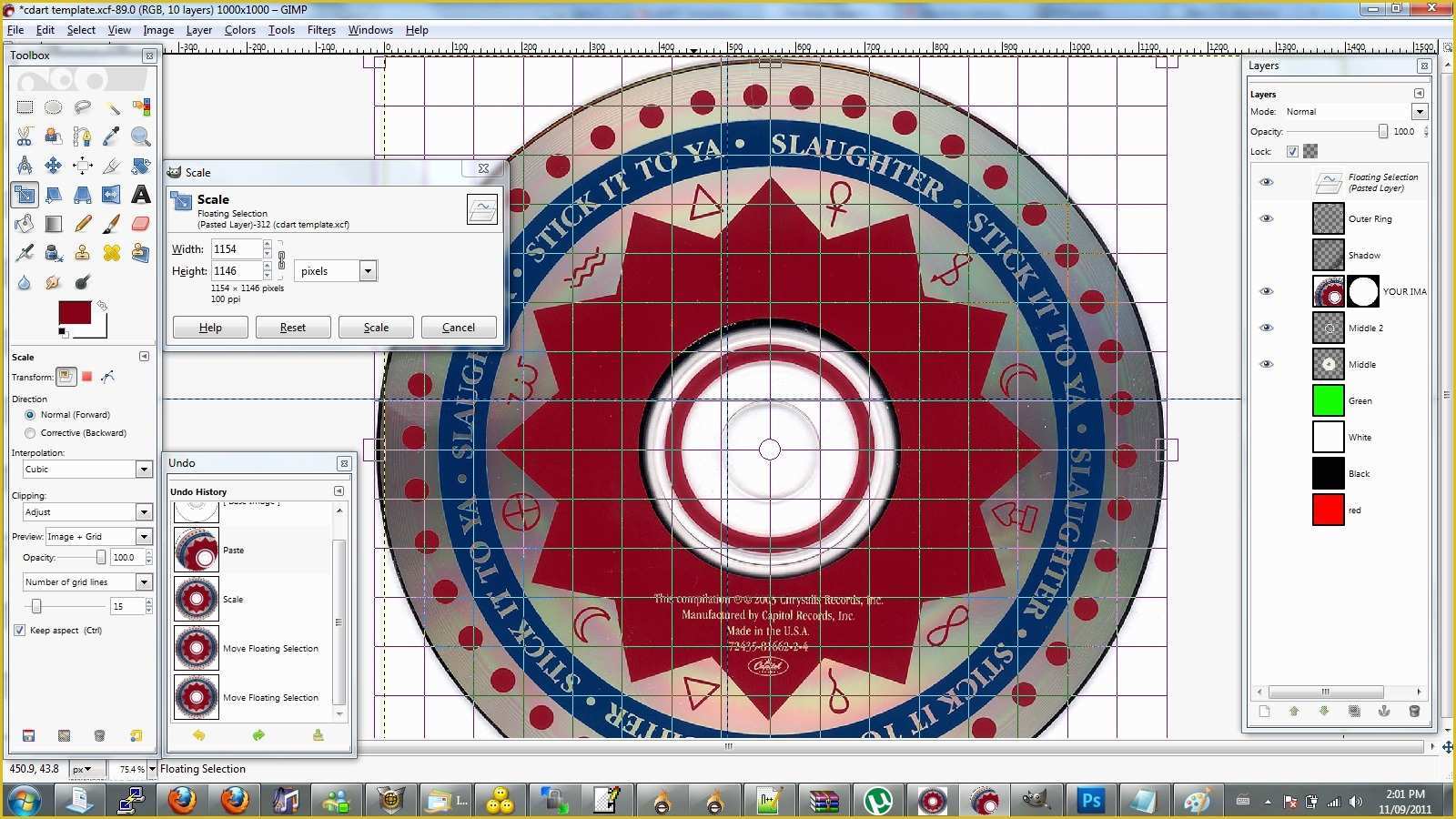Select the Free Select lasso tool
Viewport: 1456px width, 819px height.
(83, 107)
